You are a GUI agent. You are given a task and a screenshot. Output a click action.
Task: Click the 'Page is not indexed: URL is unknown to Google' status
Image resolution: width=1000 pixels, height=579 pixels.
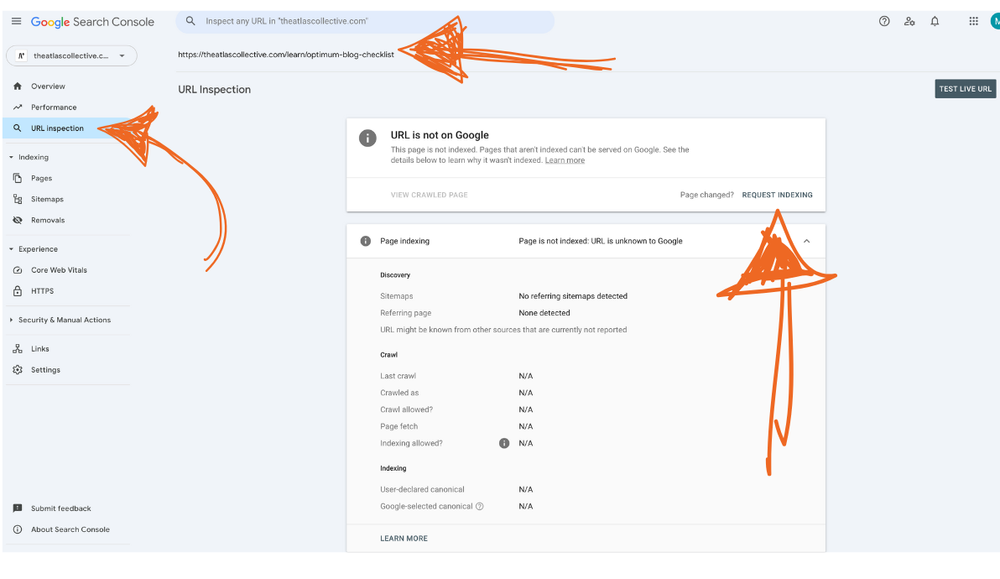(600, 241)
